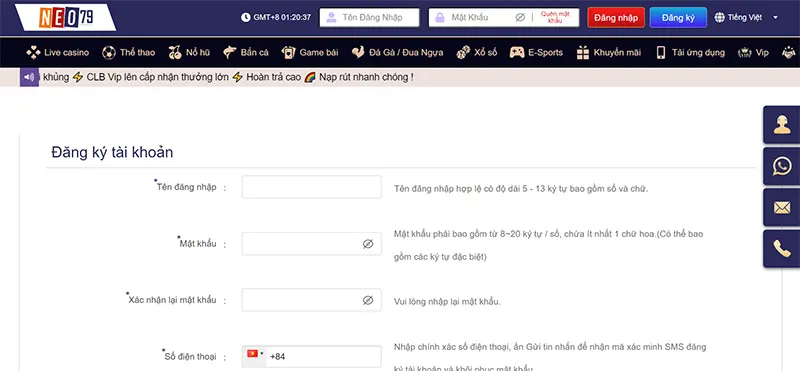
Task: Click the gamepad E-Sports icon
Action: coord(517,53)
